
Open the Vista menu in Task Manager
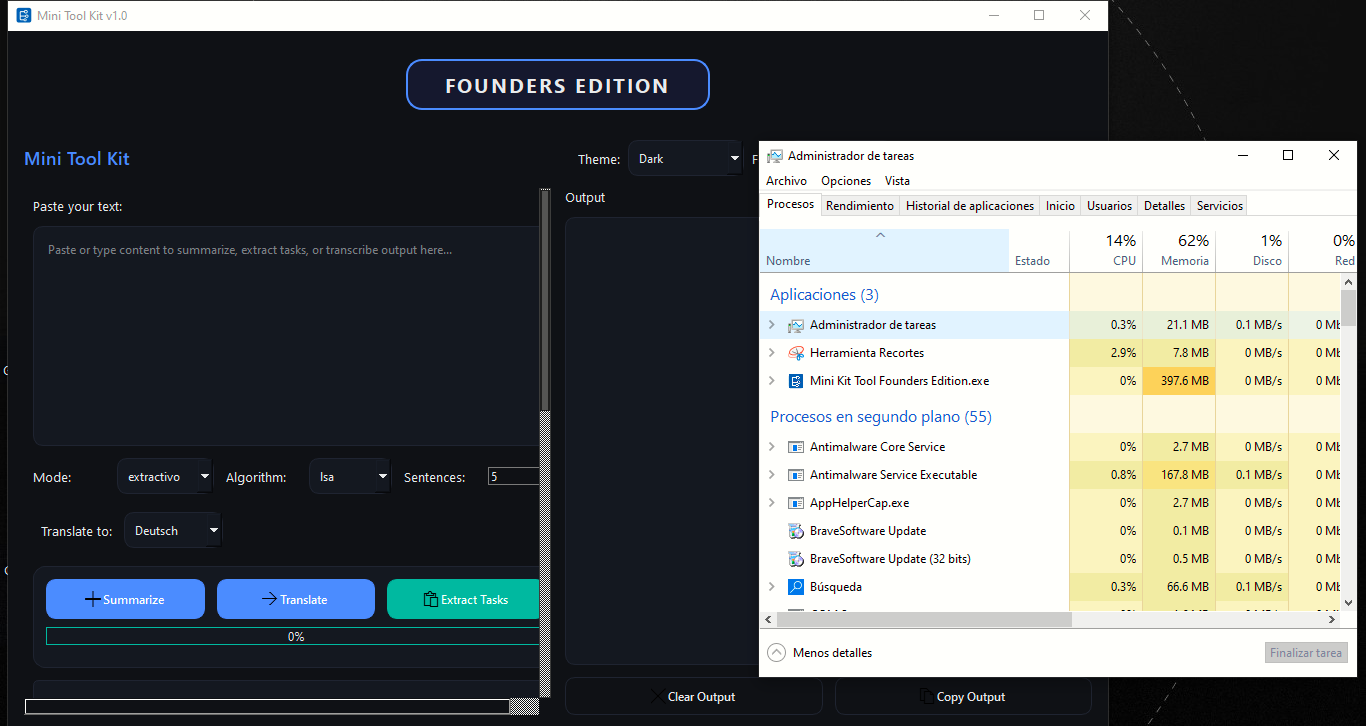tap(897, 181)
